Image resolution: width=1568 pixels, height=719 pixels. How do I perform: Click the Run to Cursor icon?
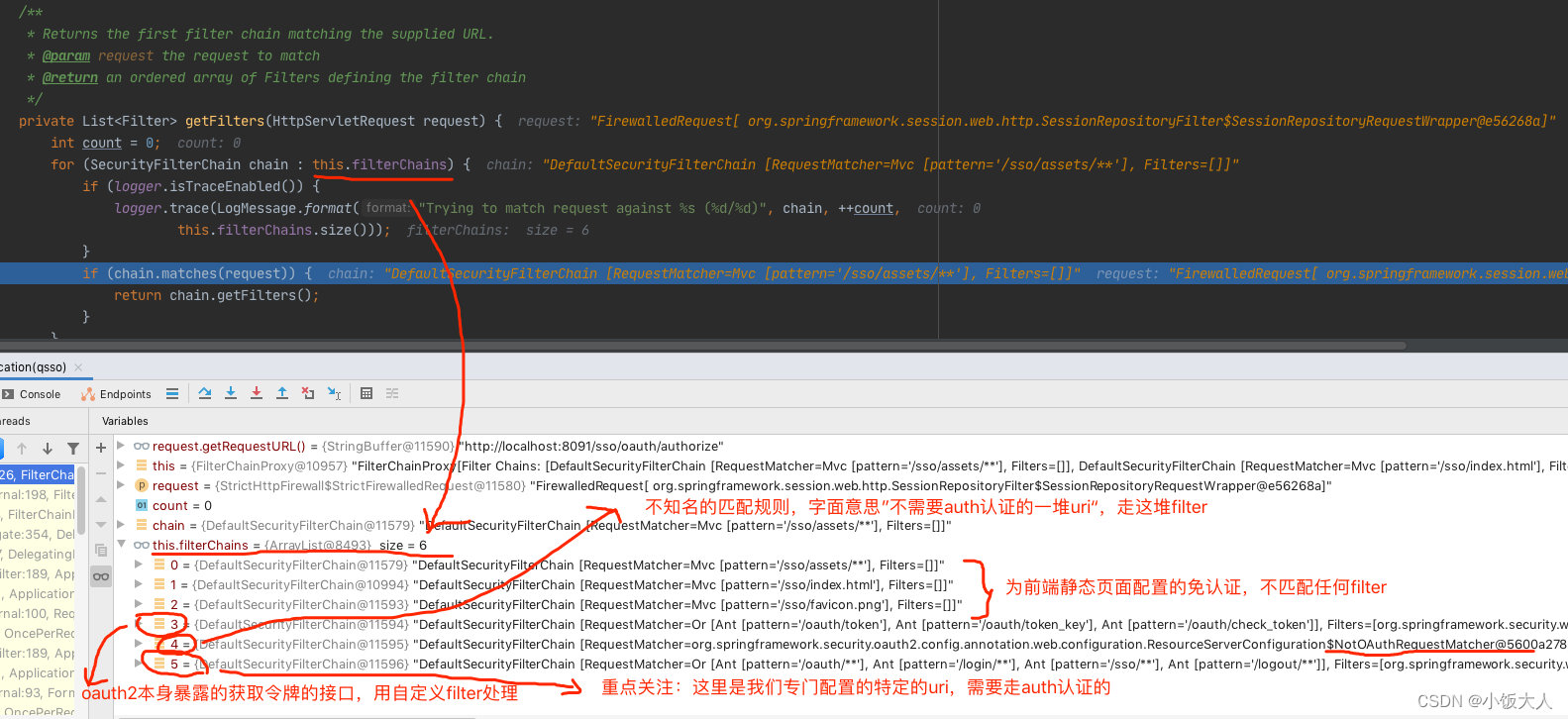click(x=335, y=393)
